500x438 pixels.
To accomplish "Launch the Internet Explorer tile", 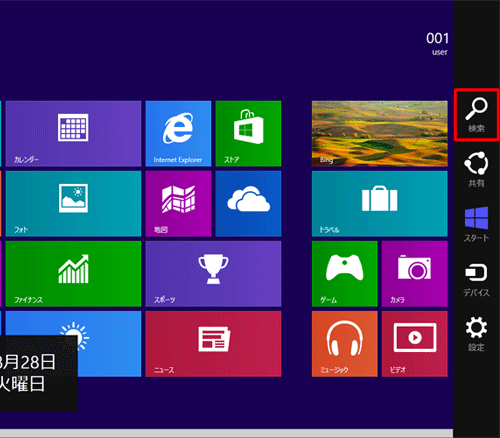I will click(178, 133).
